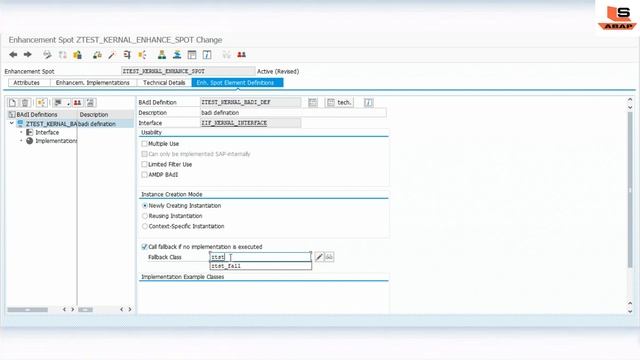Go to the Technical Details tab
The image size is (640, 360).
pos(164,82)
